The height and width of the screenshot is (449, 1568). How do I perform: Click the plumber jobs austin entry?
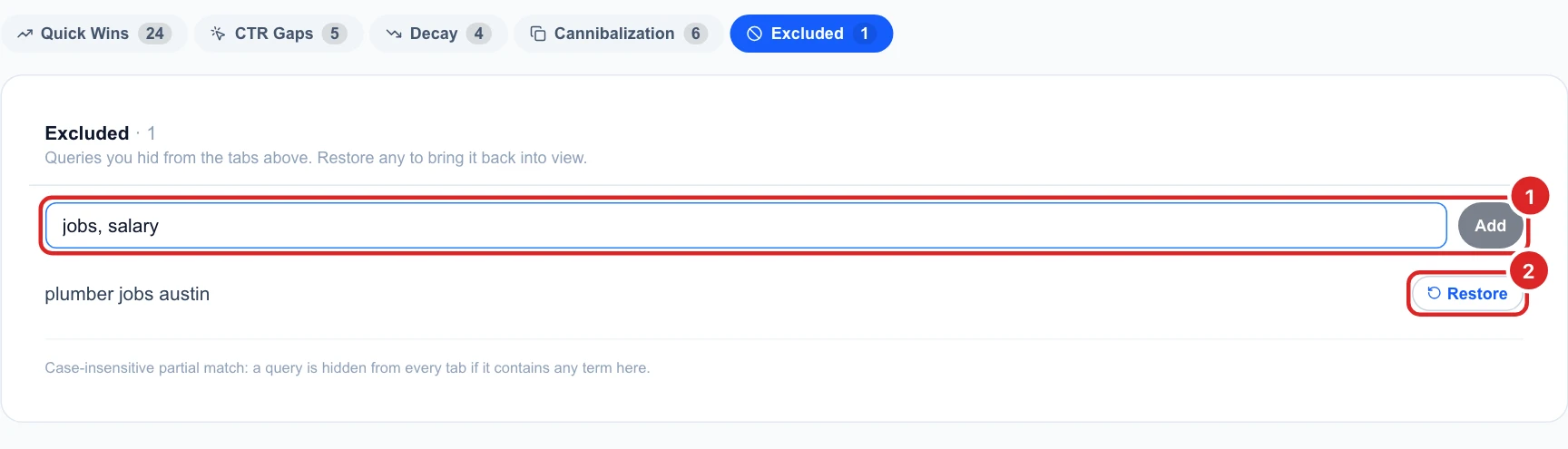click(127, 294)
